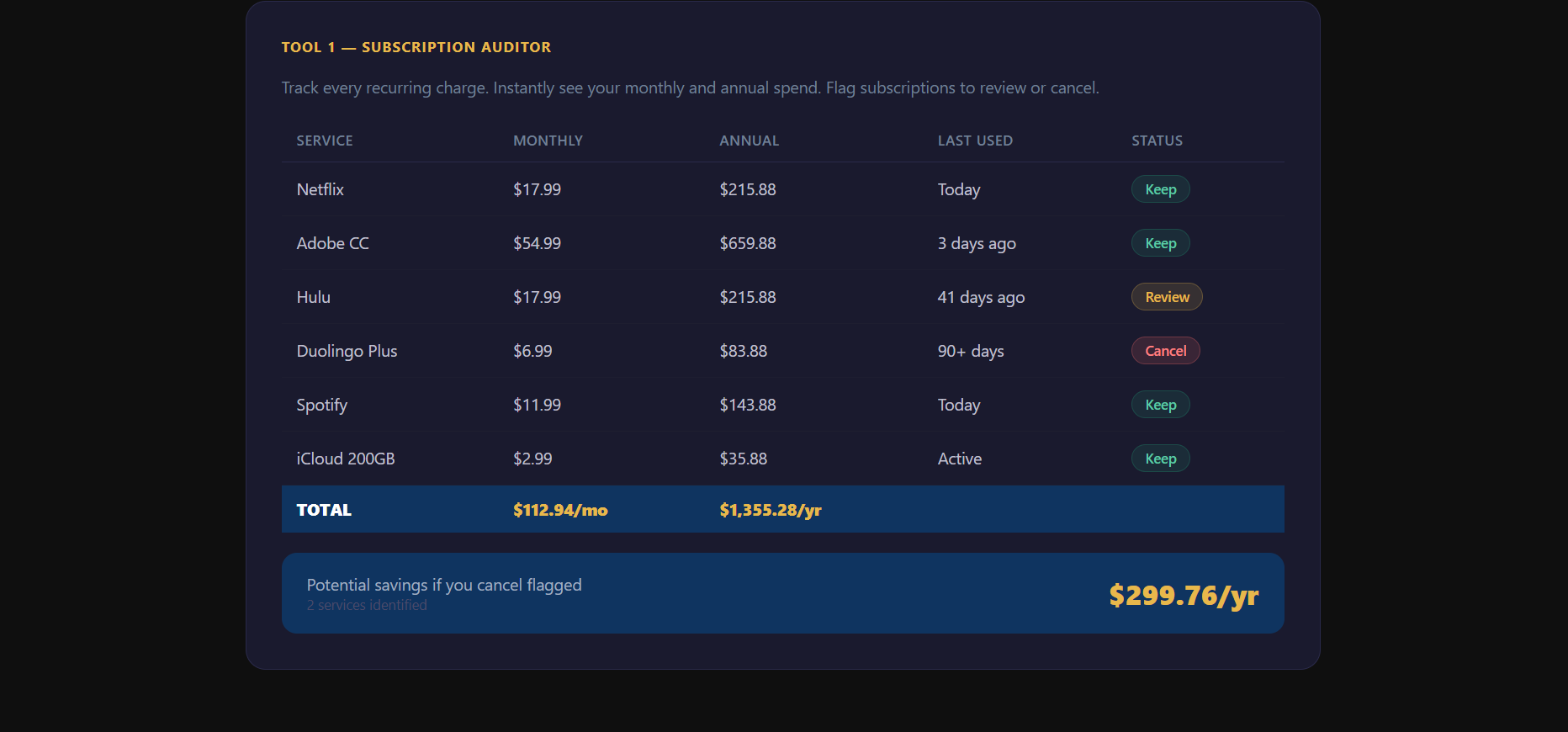Screen dimensions: 1568x732
Task: Click Adobe CC monthly price $54.99
Action: point(537,243)
